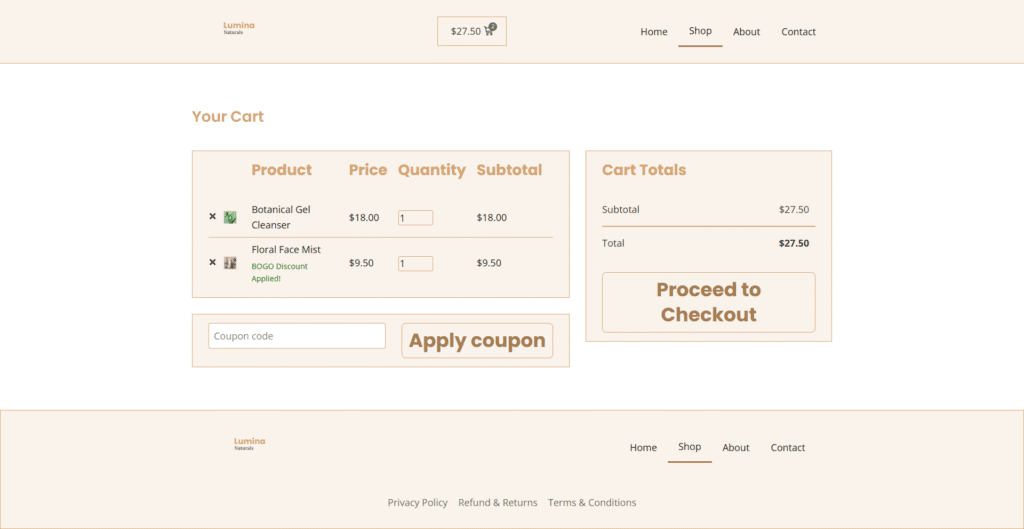Open Refund & Returns footer link

(x=498, y=503)
